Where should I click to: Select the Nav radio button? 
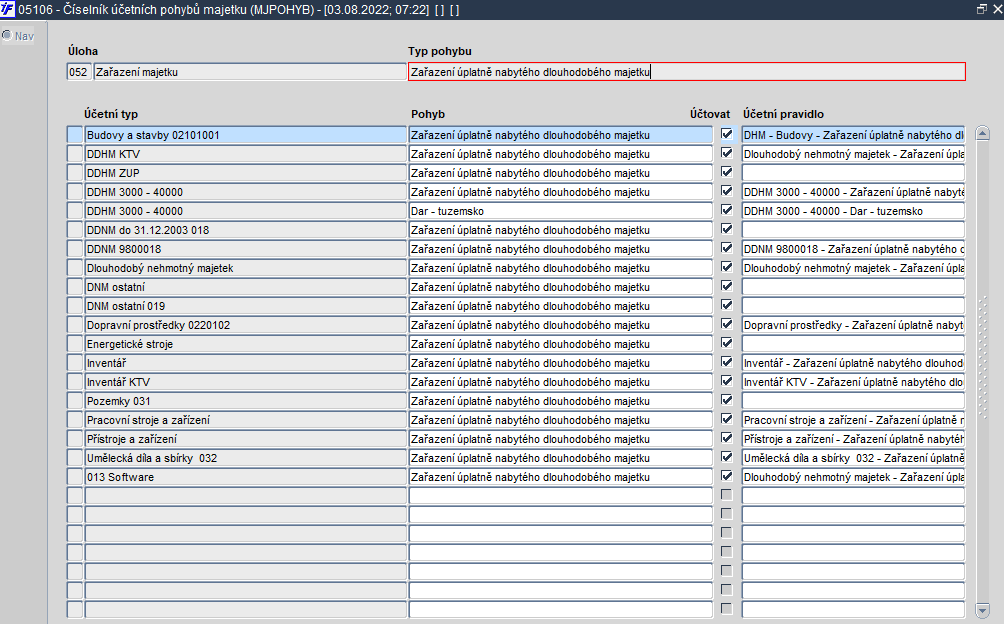[6, 35]
